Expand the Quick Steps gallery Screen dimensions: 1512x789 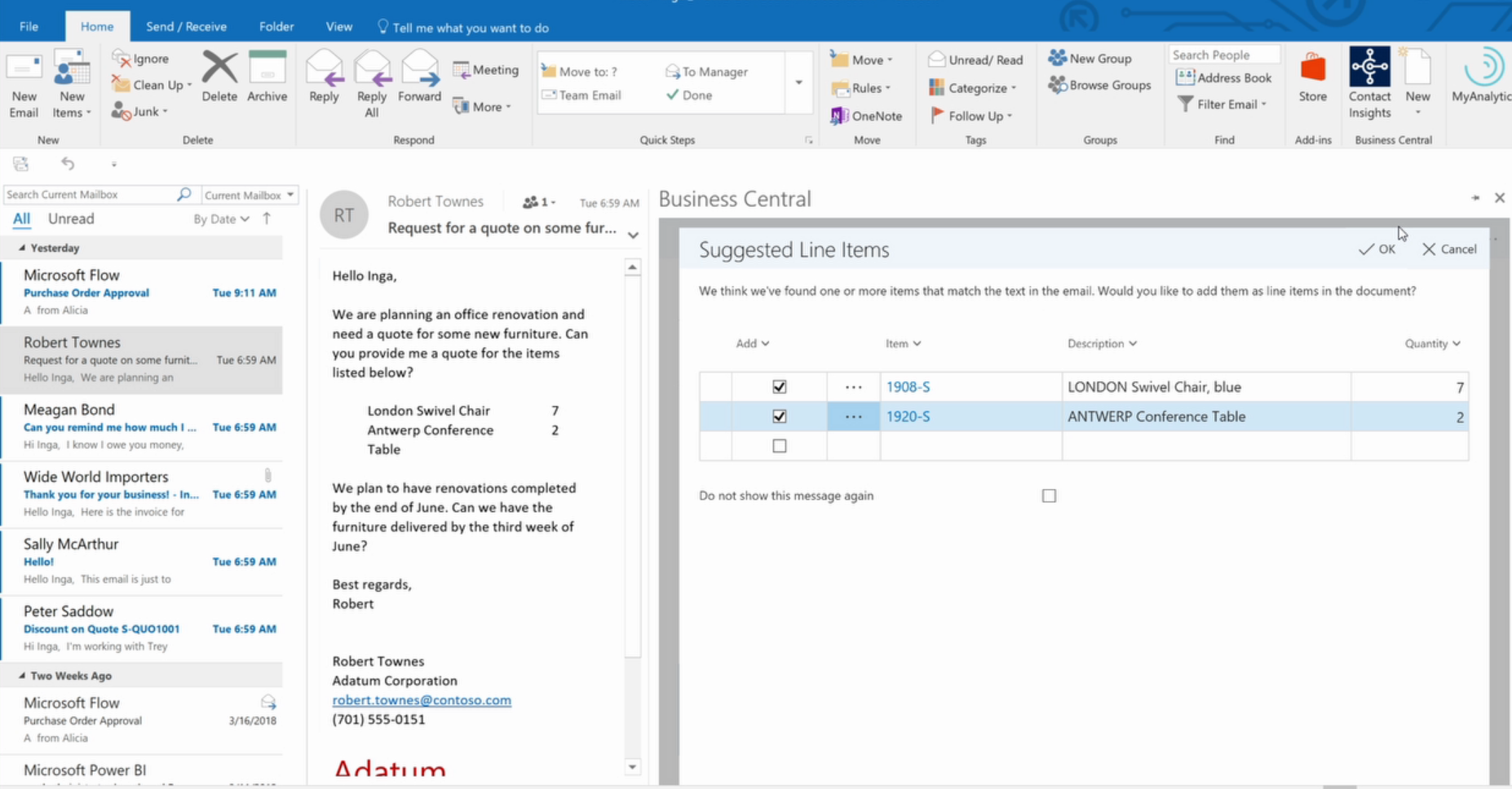[x=798, y=82]
